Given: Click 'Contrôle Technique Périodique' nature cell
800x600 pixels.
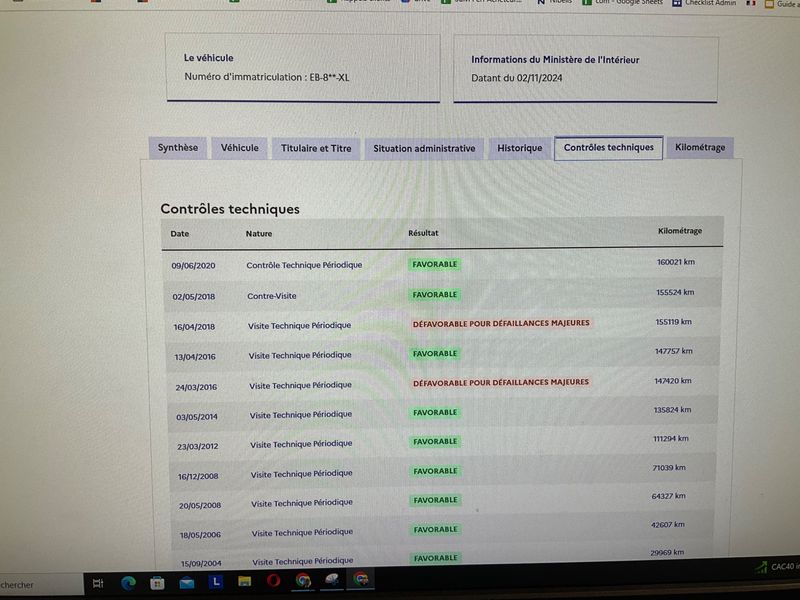Looking at the screenshot, I should [304, 265].
